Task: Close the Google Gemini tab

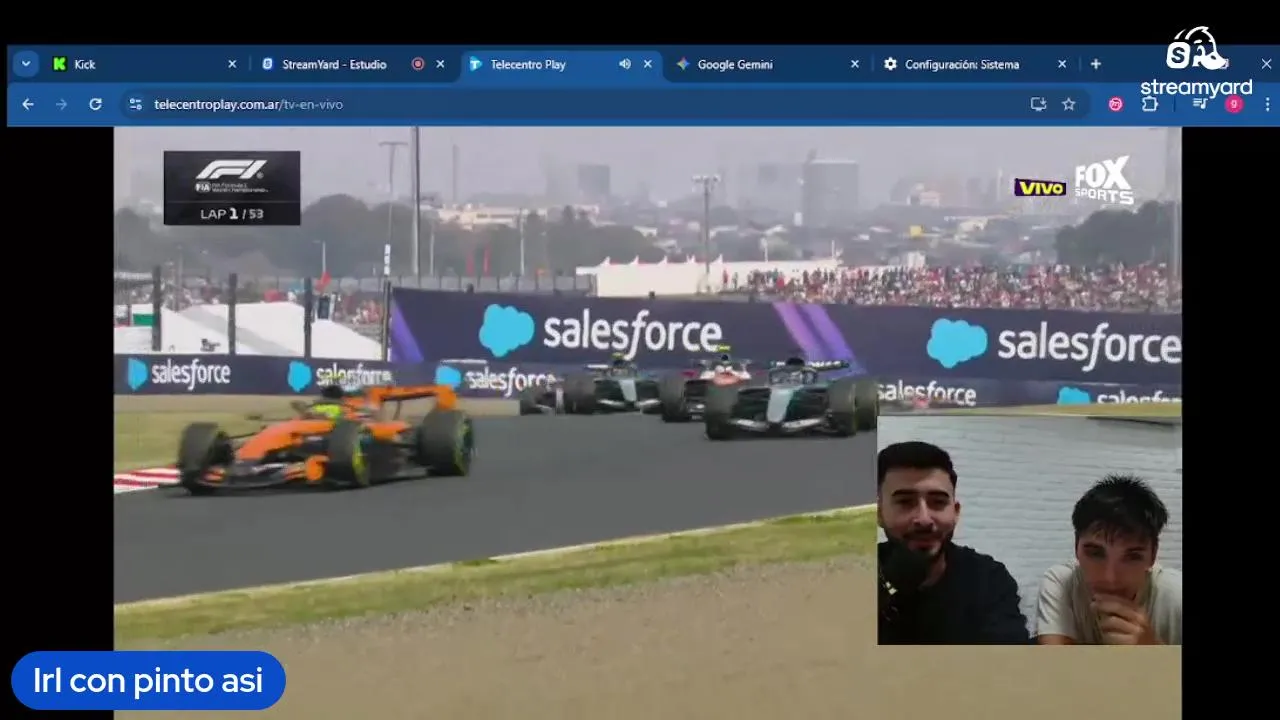Action: [x=854, y=64]
